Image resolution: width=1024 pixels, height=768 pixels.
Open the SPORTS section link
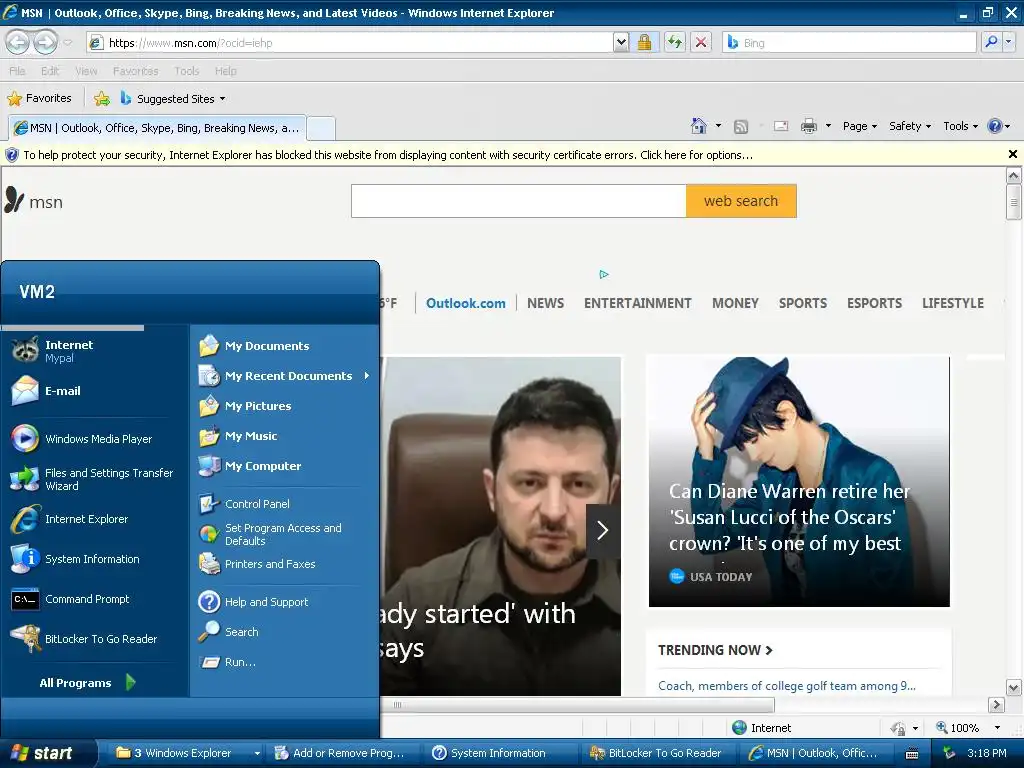(x=803, y=303)
